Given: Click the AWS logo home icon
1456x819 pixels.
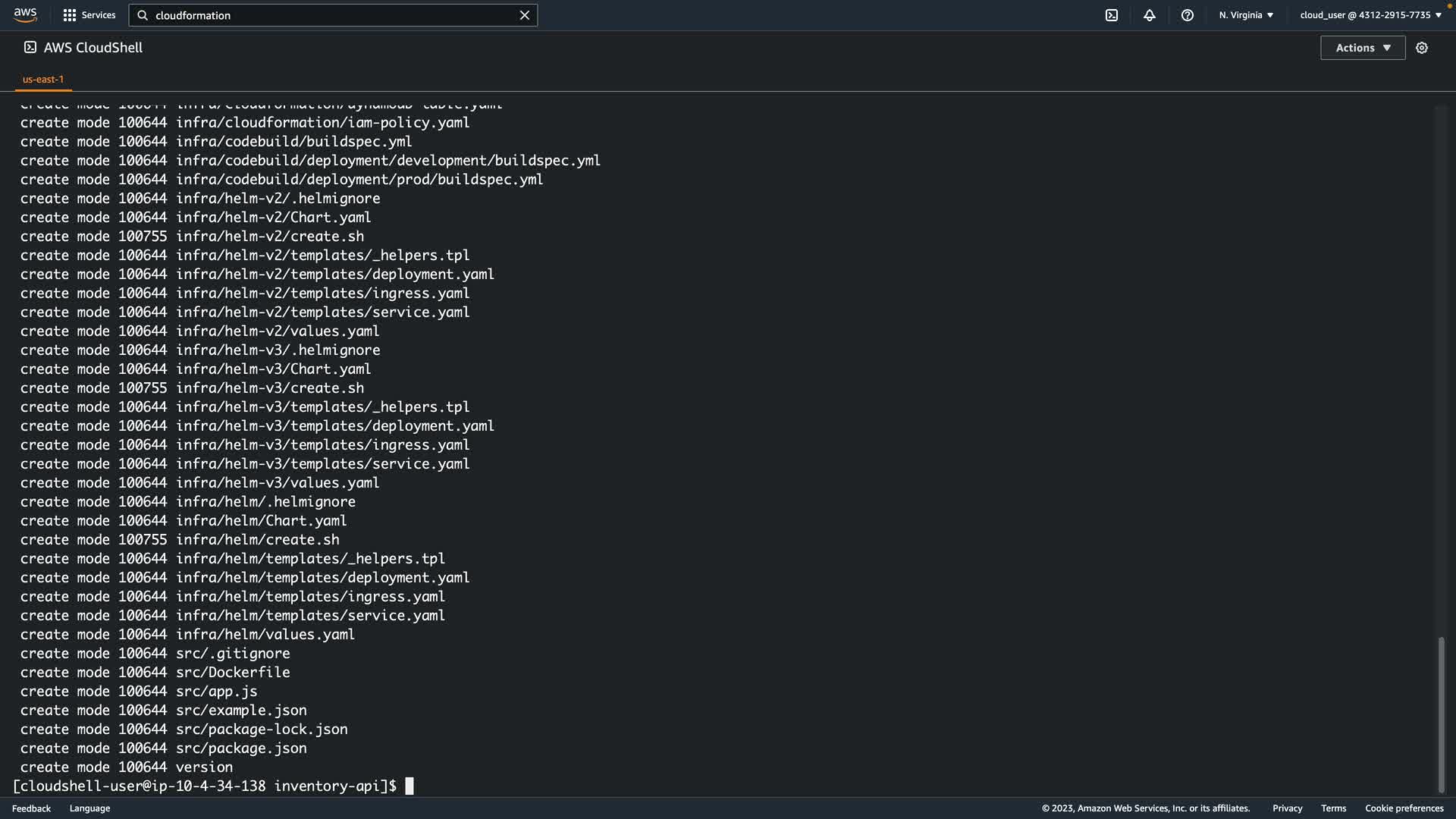Looking at the screenshot, I should [25, 15].
